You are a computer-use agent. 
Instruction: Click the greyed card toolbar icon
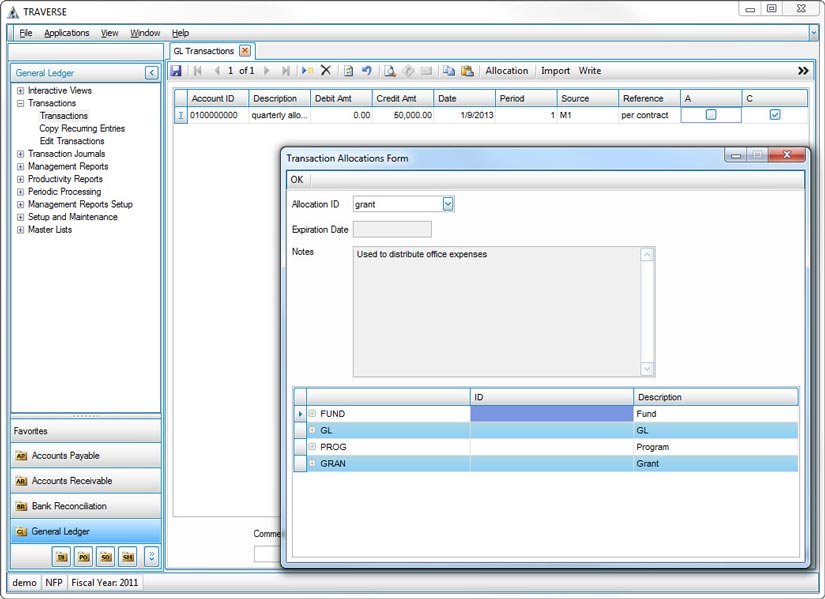(x=427, y=71)
